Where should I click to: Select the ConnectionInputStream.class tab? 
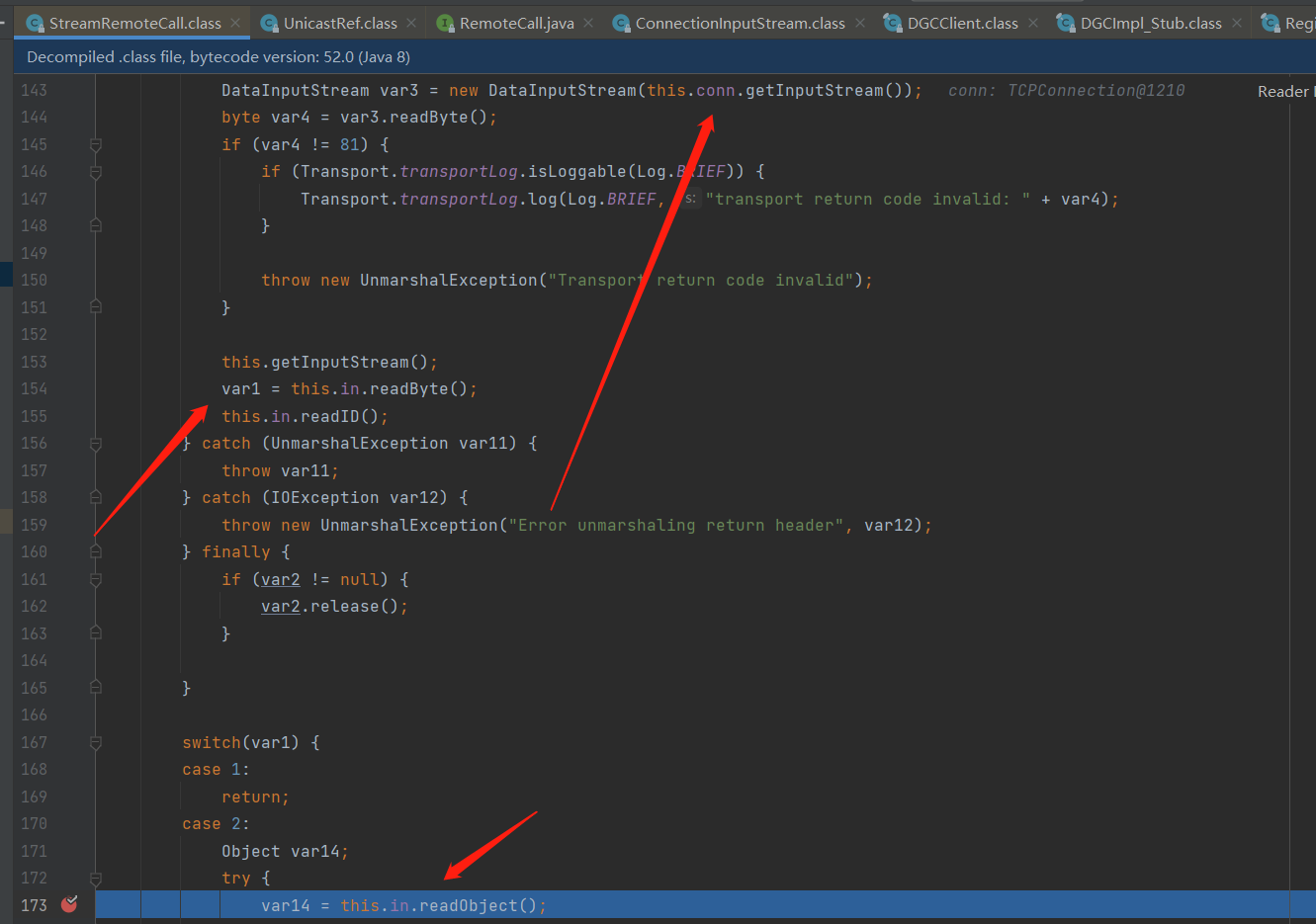pyautogui.click(x=740, y=23)
